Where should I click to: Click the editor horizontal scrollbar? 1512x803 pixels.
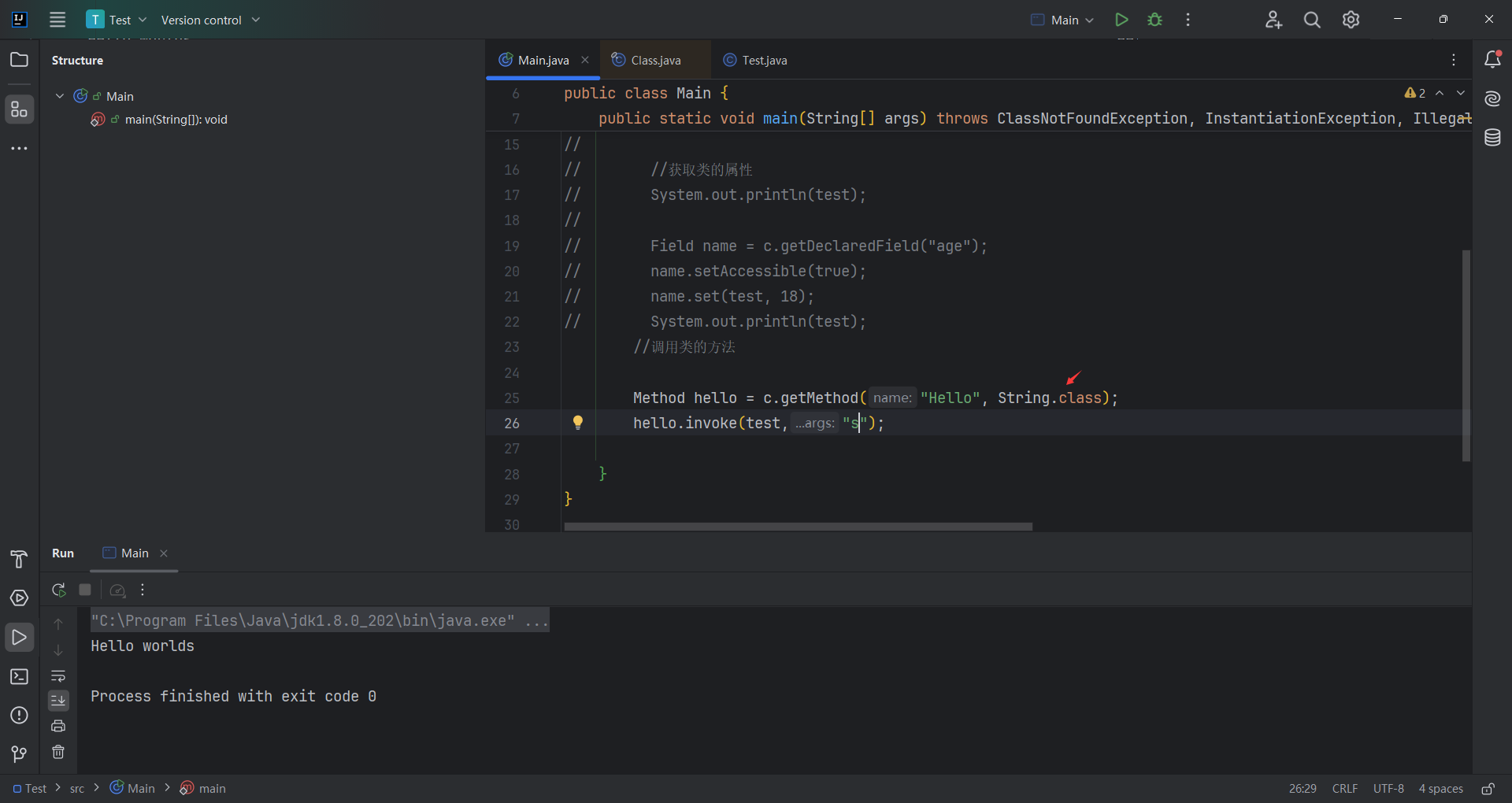[798, 527]
